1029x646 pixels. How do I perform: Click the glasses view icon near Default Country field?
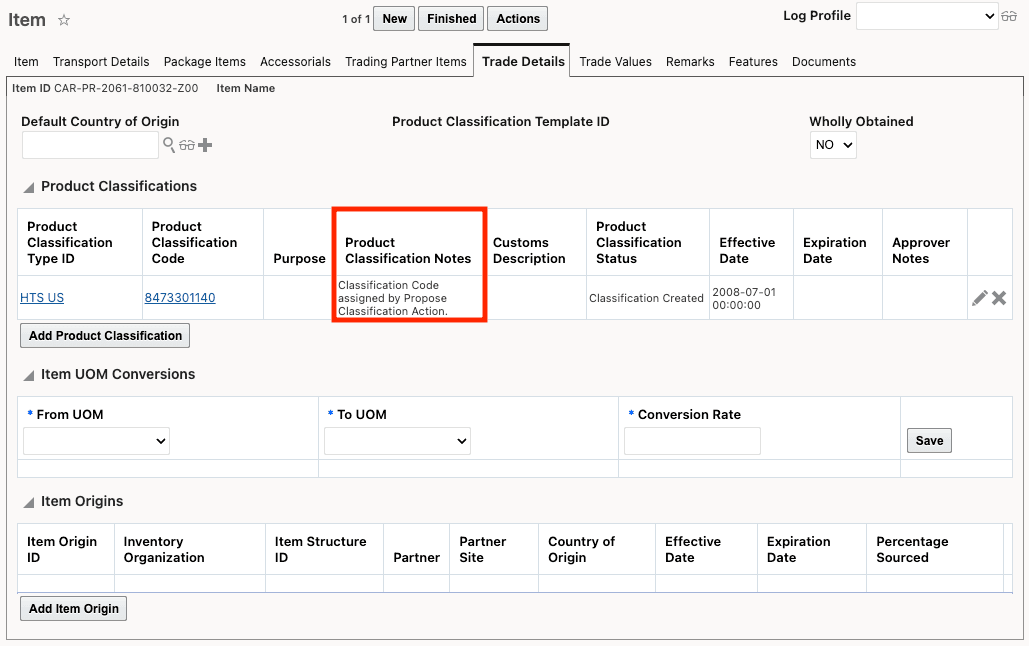pos(188,145)
